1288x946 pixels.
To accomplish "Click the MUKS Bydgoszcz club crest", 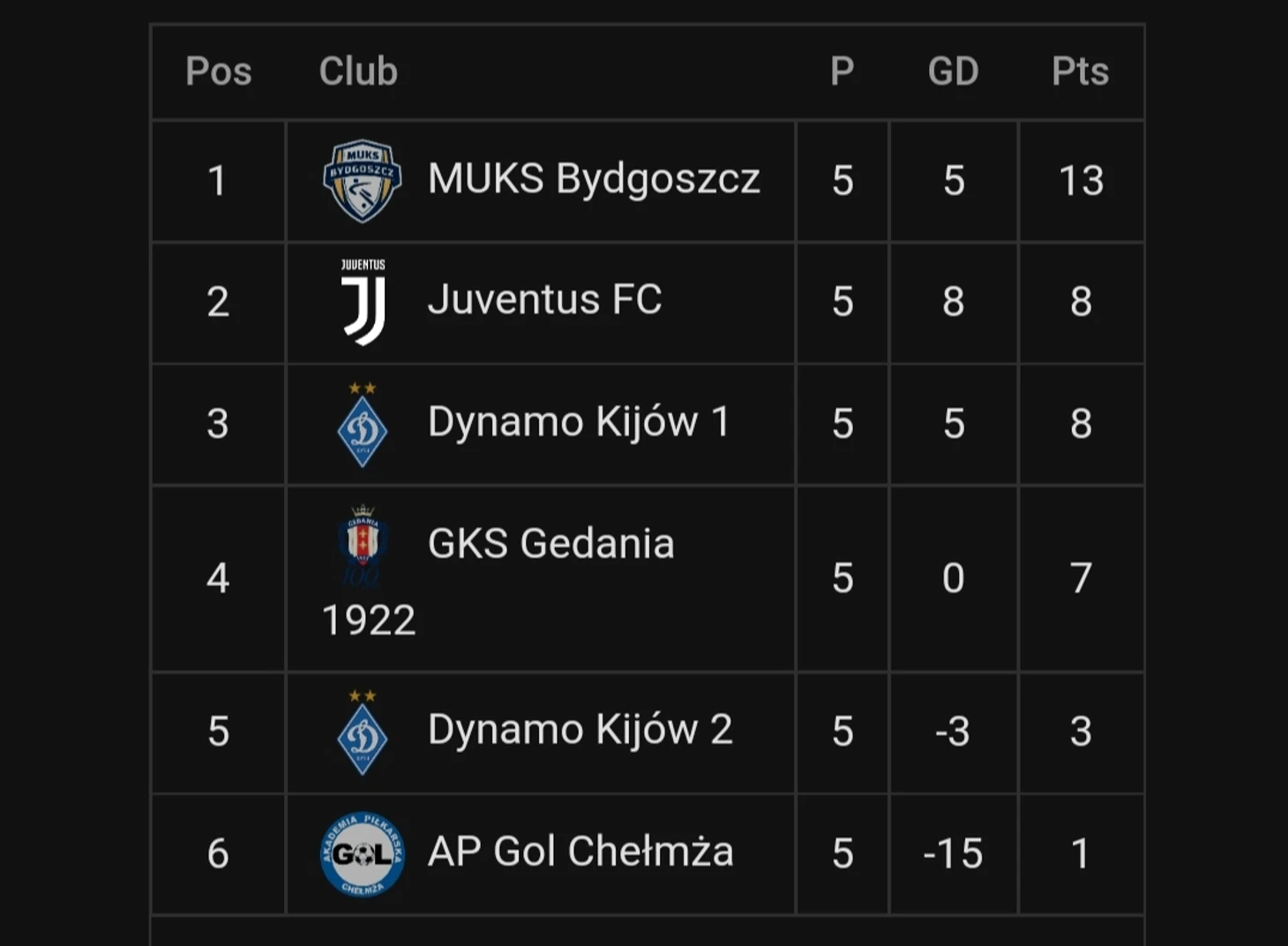I will [363, 181].
